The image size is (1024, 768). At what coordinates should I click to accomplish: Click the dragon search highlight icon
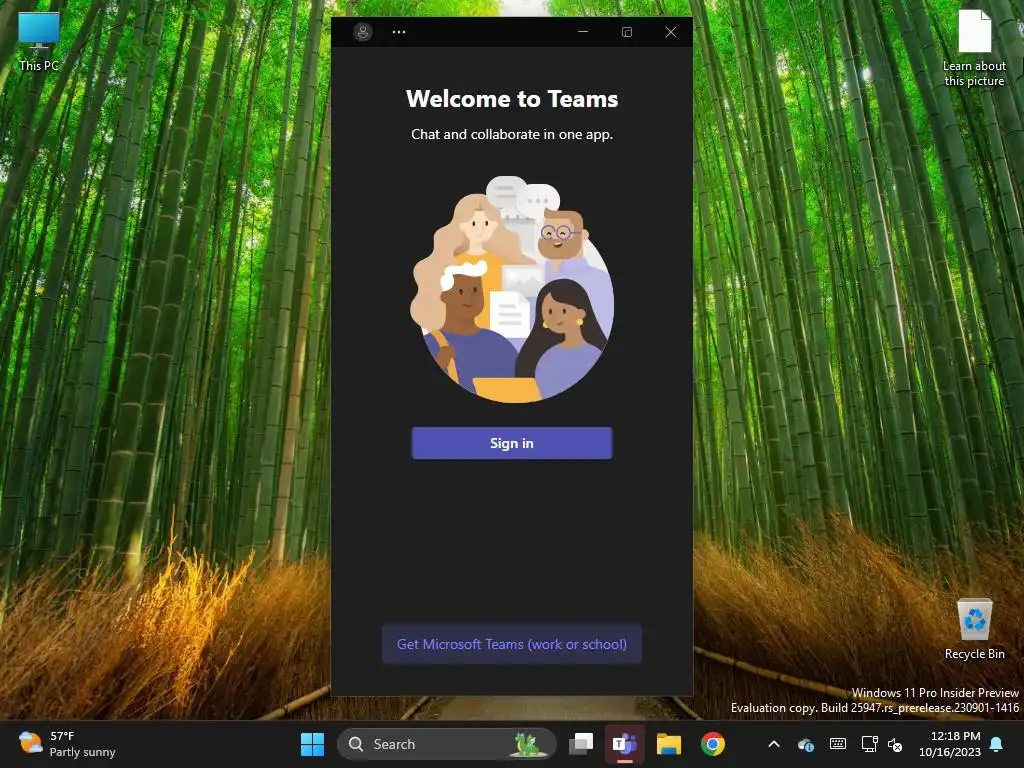(x=528, y=744)
